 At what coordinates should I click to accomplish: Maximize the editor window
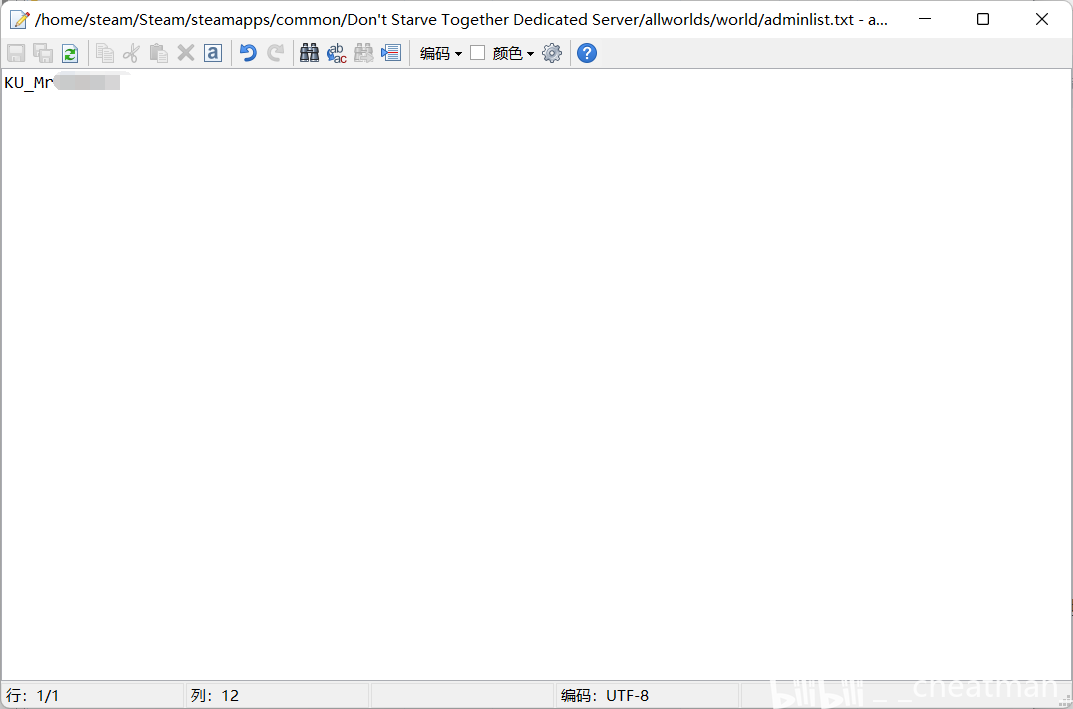983,19
